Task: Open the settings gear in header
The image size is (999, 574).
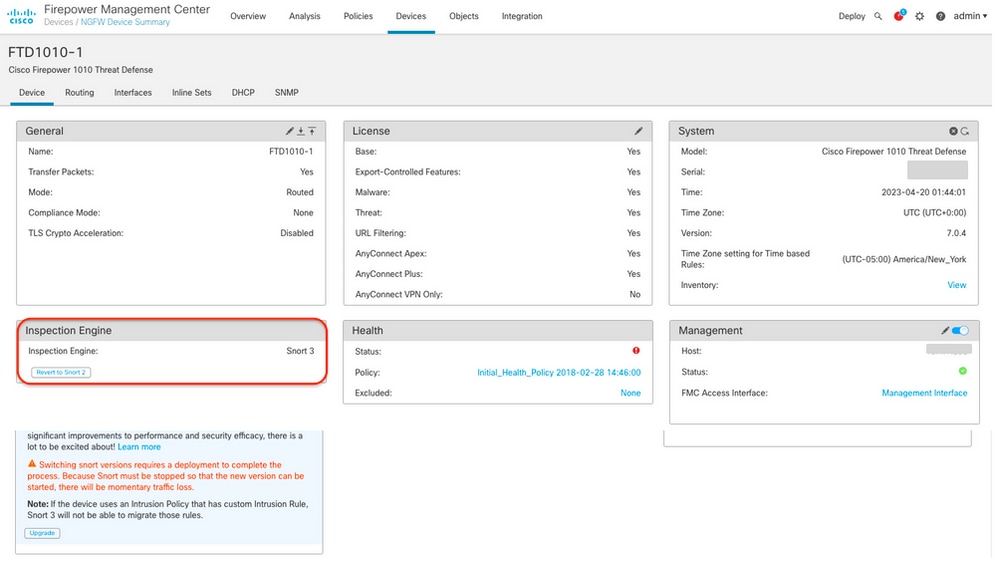Action: pos(919,16)
